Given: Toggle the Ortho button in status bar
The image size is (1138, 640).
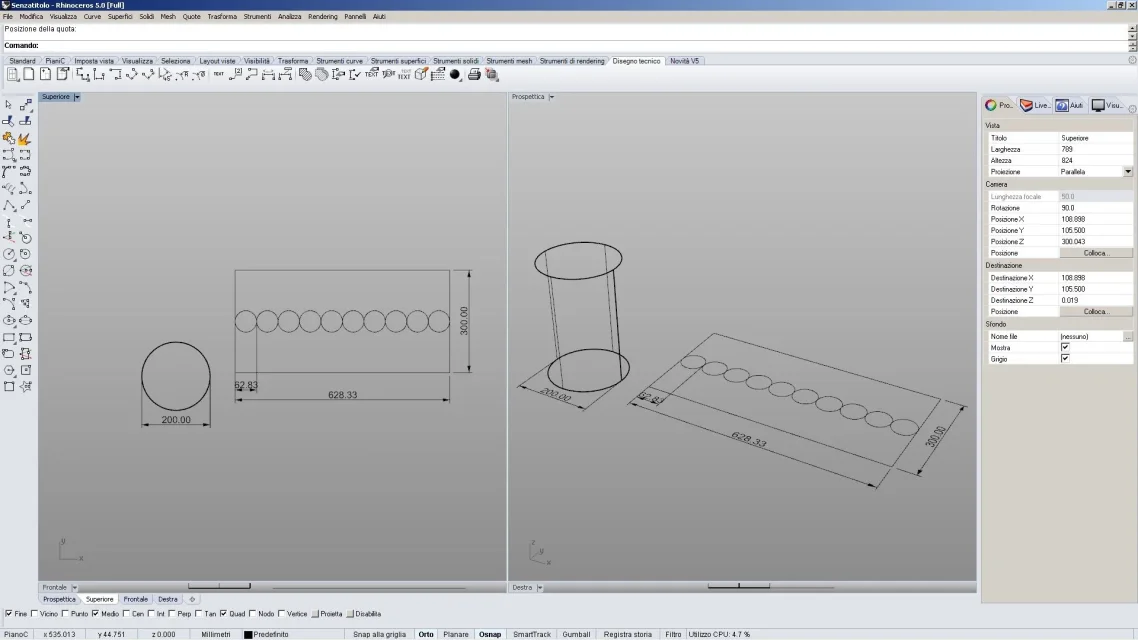Looking at the screenshot, I should [x=426, y=634].
